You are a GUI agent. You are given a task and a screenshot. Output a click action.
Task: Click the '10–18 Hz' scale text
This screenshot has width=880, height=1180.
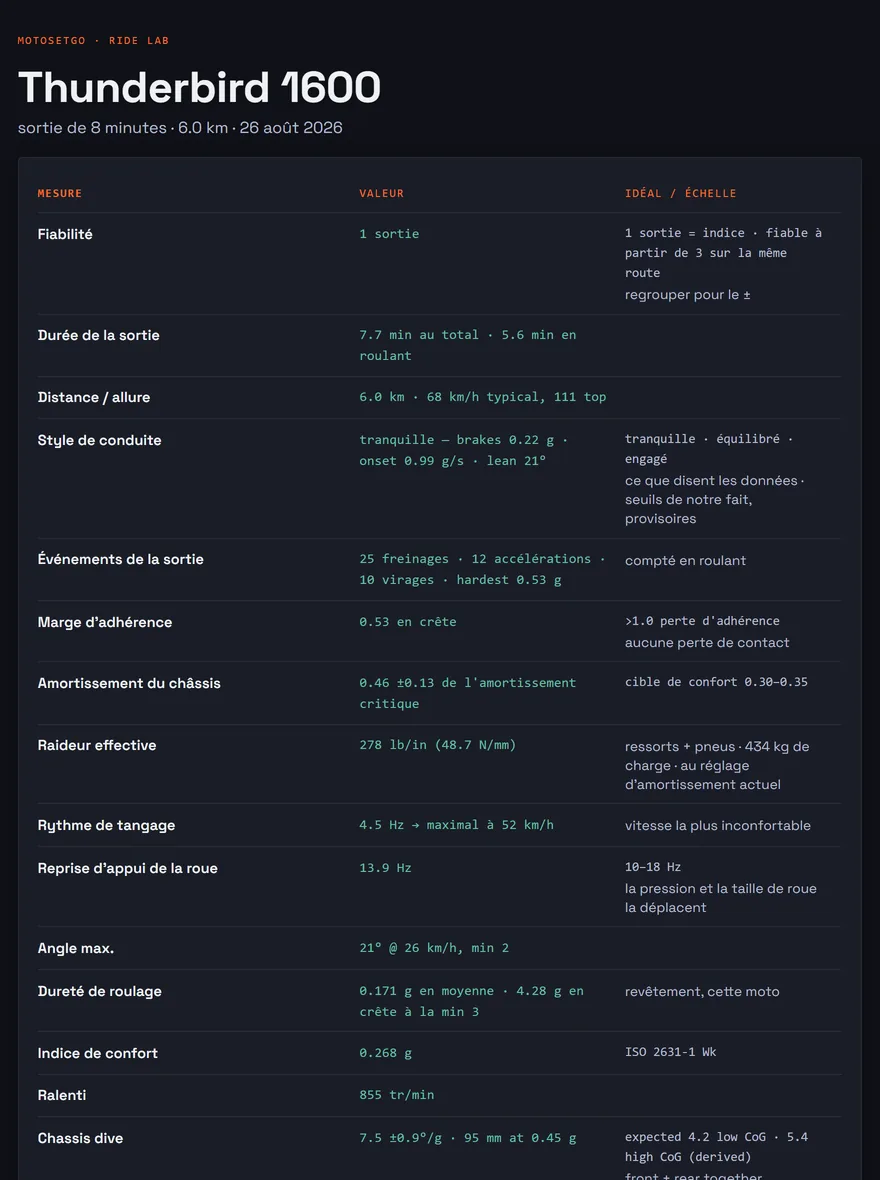coord(653,867)
